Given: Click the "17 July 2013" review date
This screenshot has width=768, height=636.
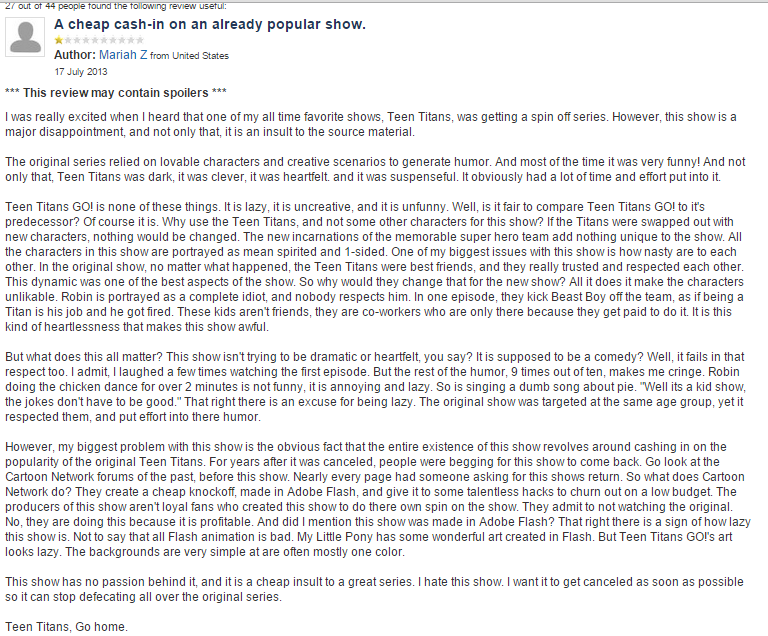Looking at the screenshot, I should [81, 72].
